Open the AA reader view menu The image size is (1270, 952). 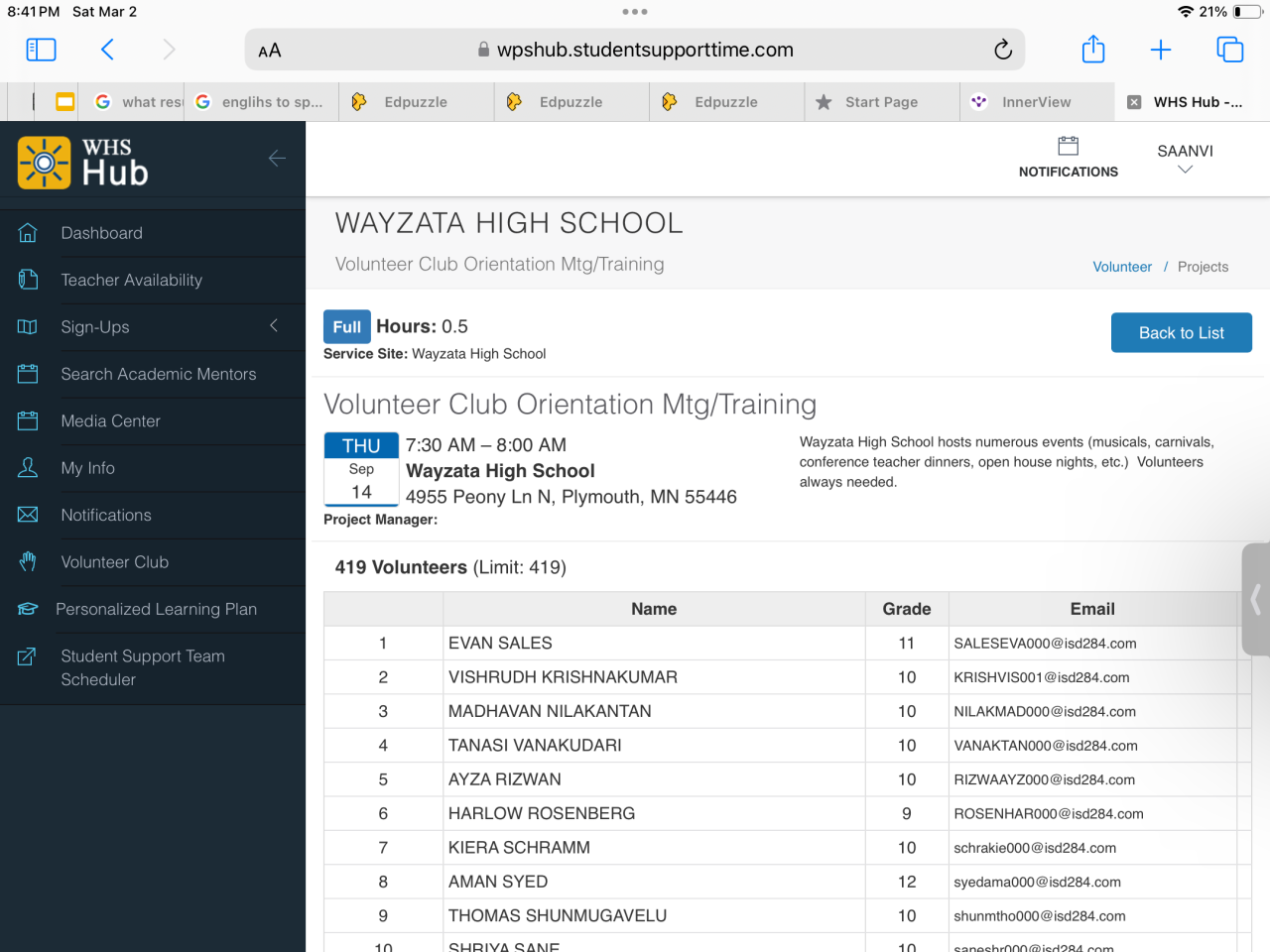[269, 51]
